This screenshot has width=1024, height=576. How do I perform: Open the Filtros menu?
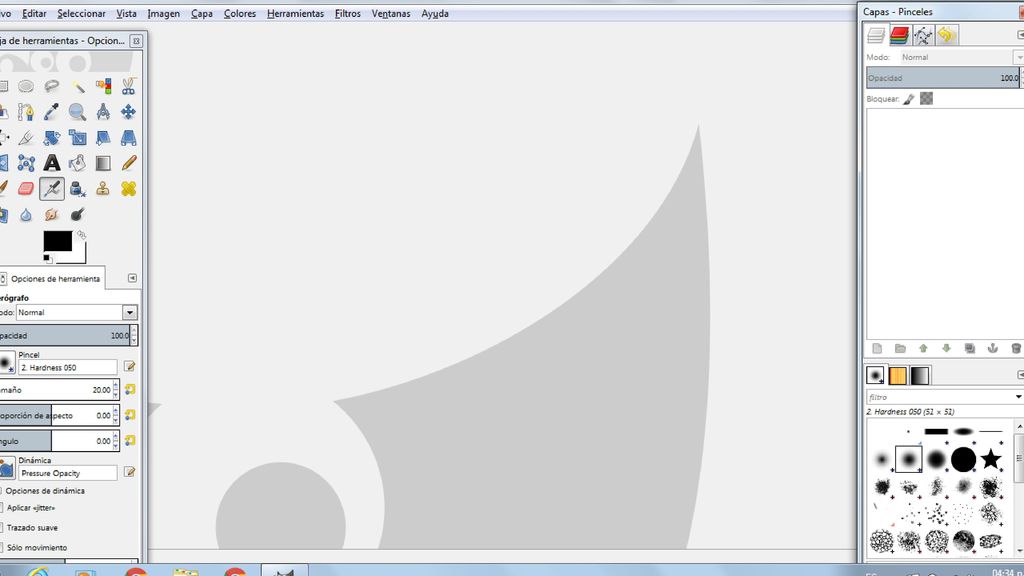tap(347, 13)
